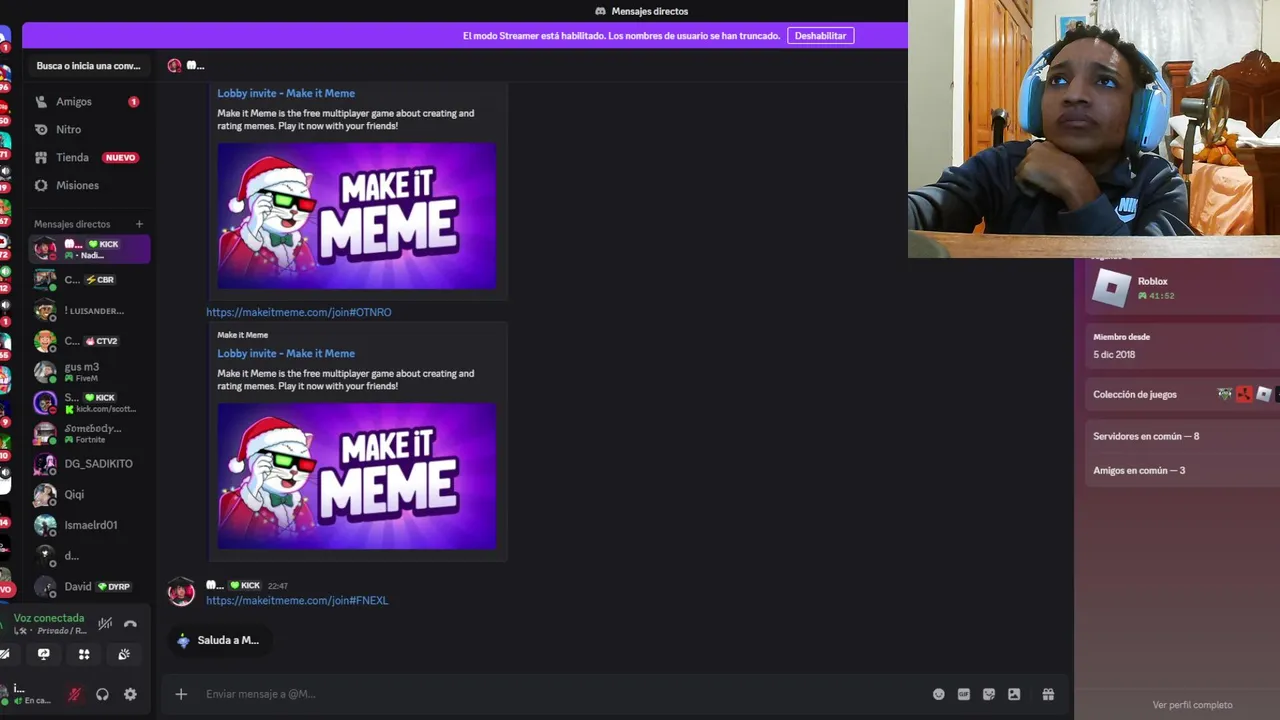Create a new direct message with plus

click(139, 224)
